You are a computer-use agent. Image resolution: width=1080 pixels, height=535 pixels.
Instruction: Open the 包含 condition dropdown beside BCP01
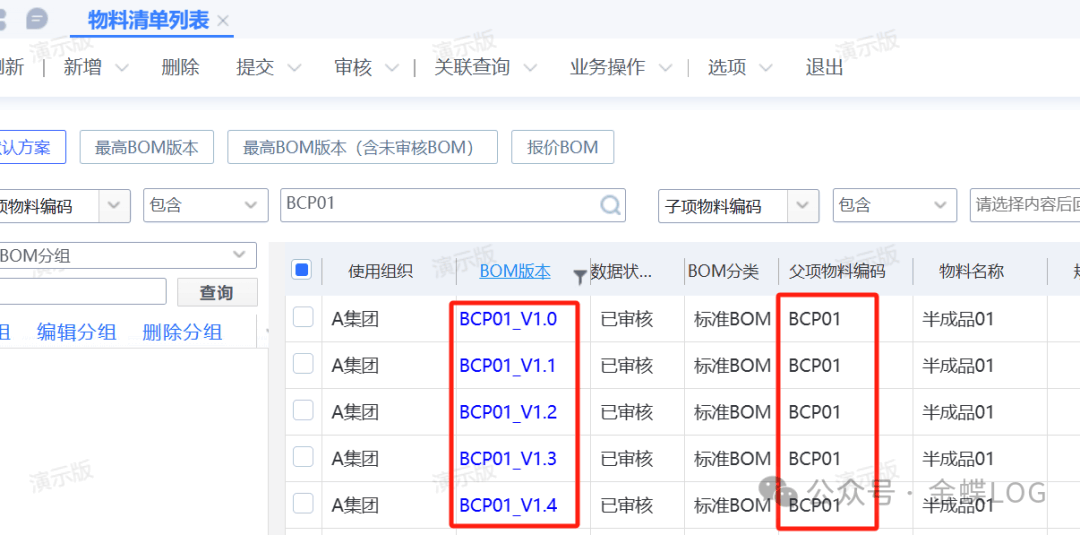tap(205, 205)
